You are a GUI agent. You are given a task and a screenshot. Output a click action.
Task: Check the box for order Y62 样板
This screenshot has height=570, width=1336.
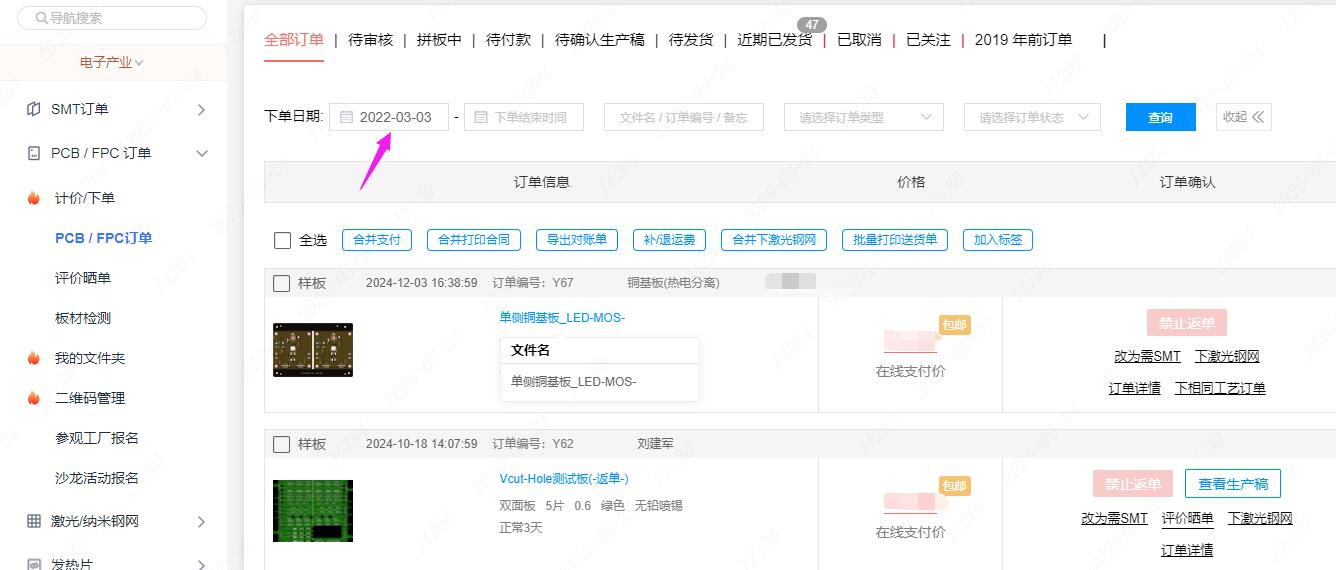282,444
